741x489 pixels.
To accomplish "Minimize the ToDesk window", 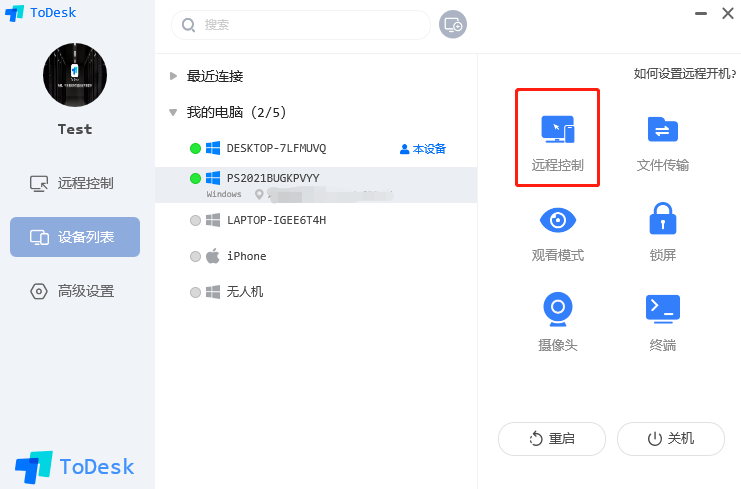I will coord(701,14).
